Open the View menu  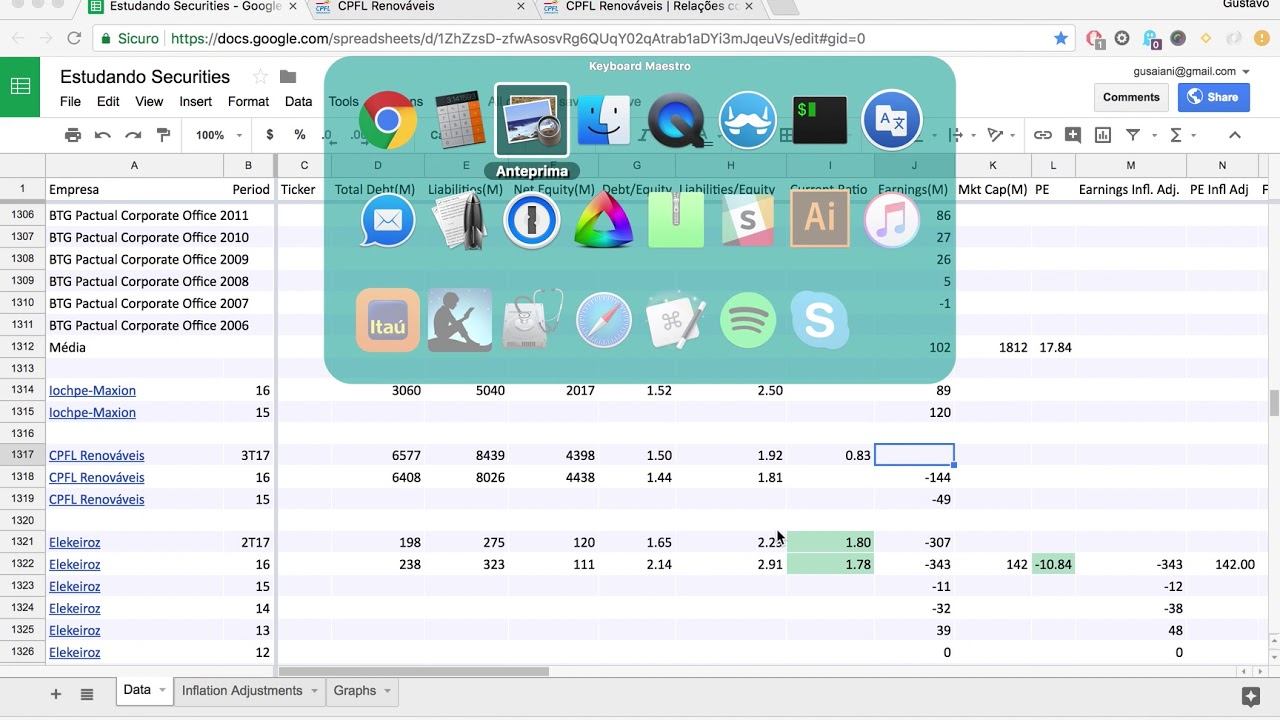[149, 101]
